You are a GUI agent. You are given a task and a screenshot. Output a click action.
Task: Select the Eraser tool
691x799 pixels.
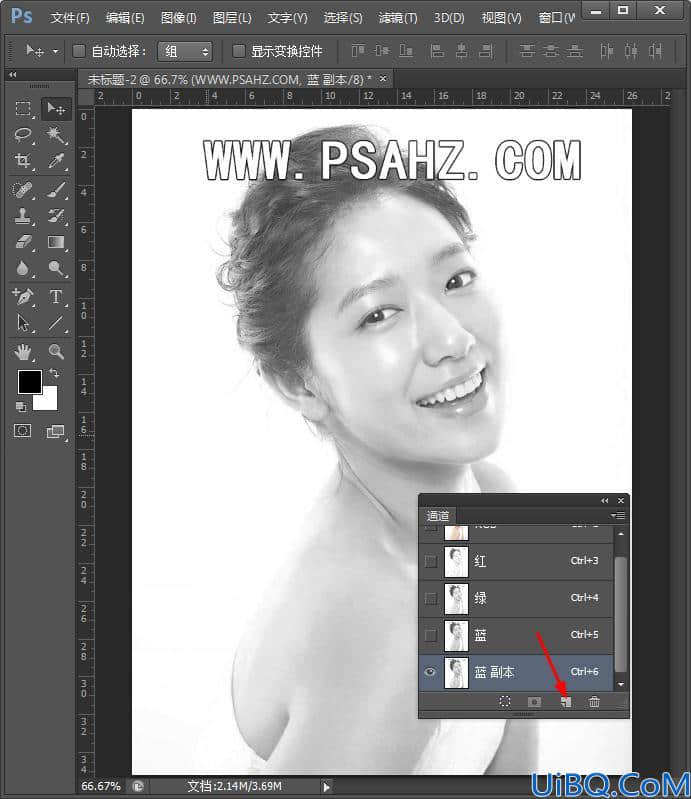coord(22,242)
